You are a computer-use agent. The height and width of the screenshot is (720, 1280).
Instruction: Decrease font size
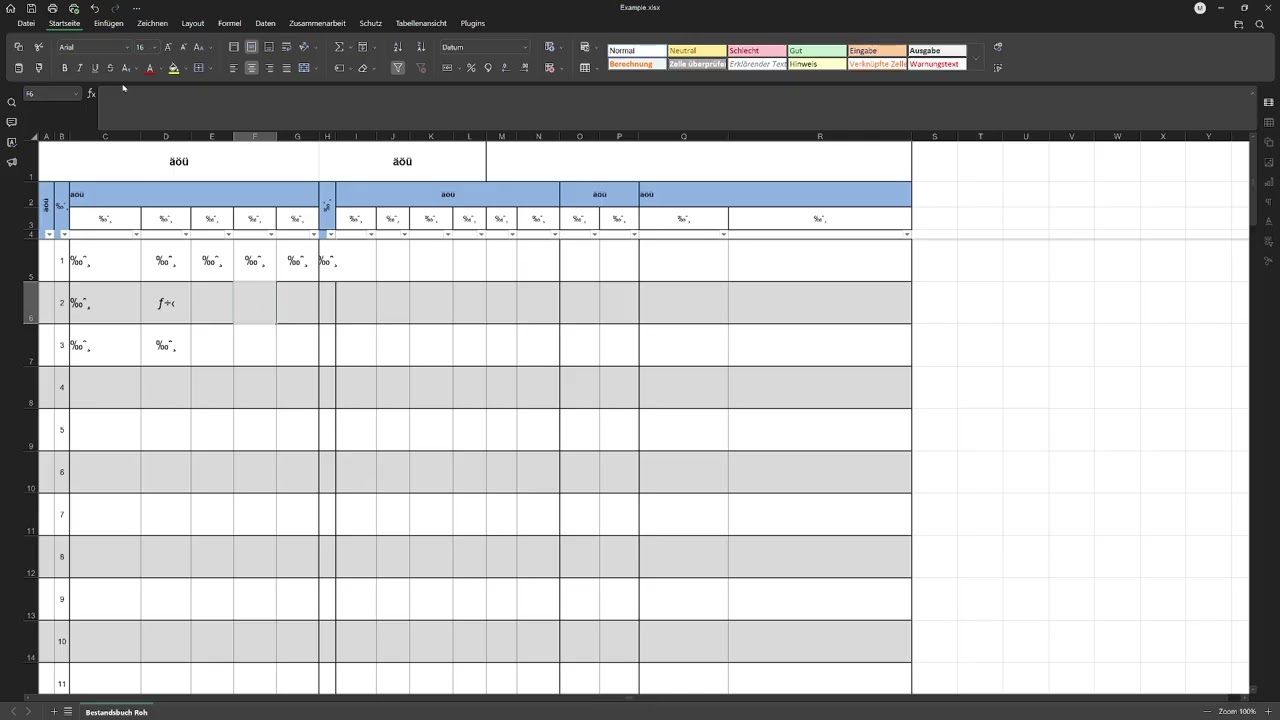(183, 47)
